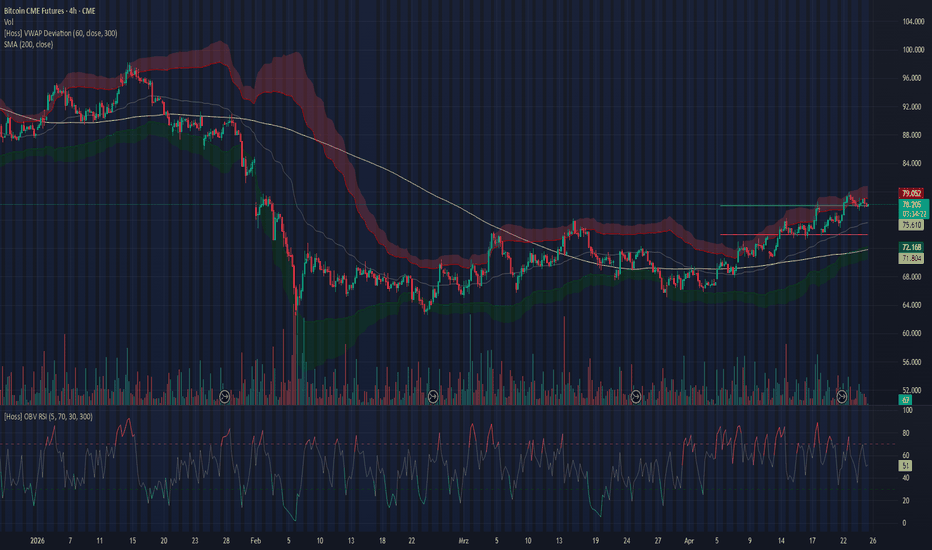Select the red horizontal line near 74.000
Viewport: 932px width, 550px height.
tap(794, 235)
